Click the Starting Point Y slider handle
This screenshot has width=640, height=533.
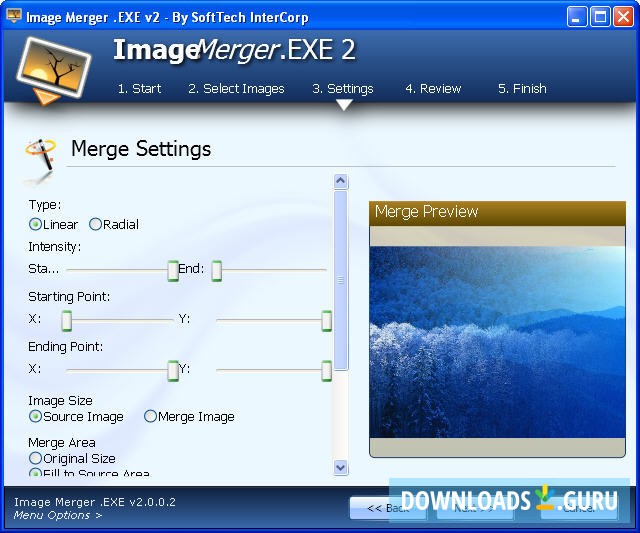coord(327,321)
